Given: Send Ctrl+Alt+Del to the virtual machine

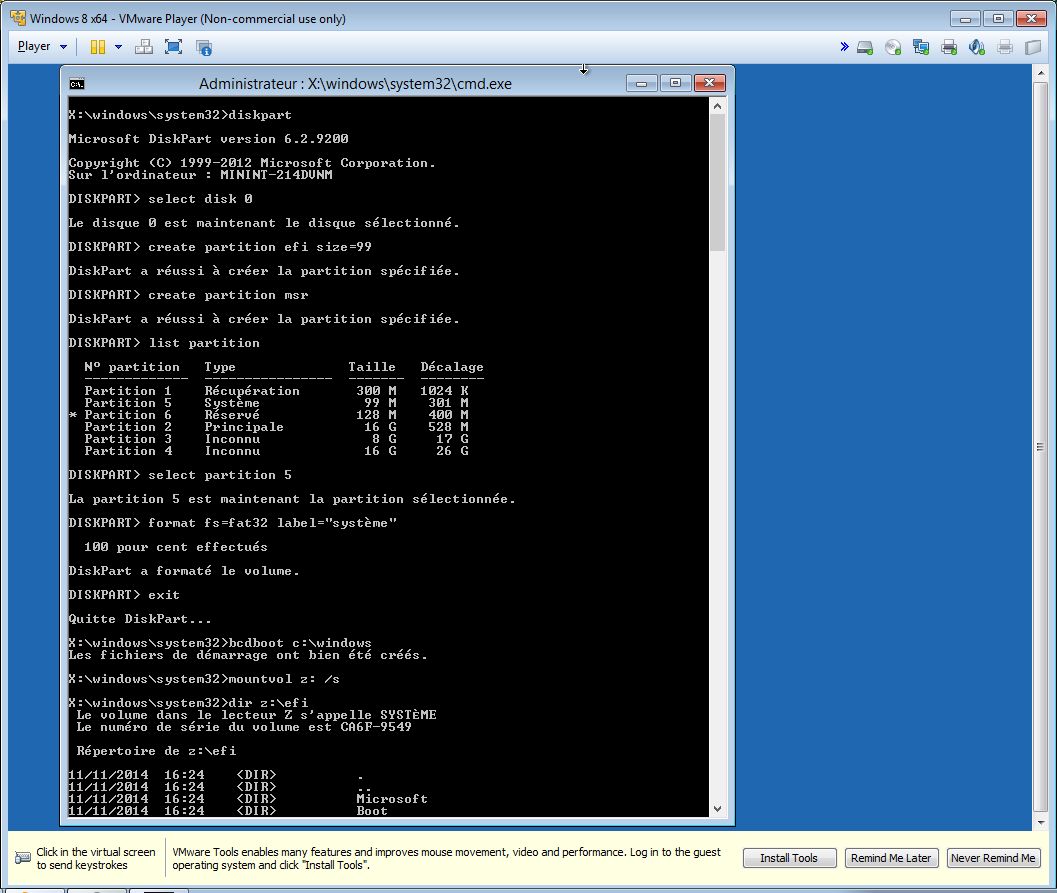Looking at the screenshot, I should tap(144, 47).
